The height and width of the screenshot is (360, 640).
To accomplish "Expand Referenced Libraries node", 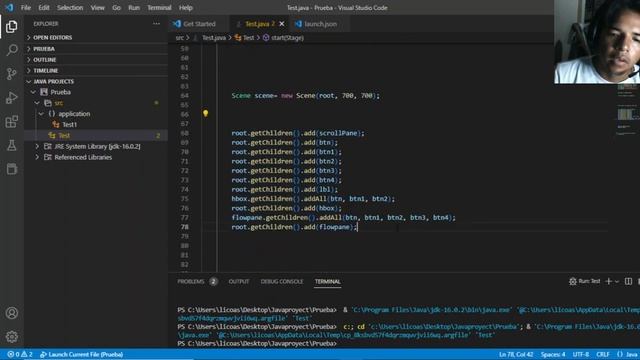I will tap(37, 157).
